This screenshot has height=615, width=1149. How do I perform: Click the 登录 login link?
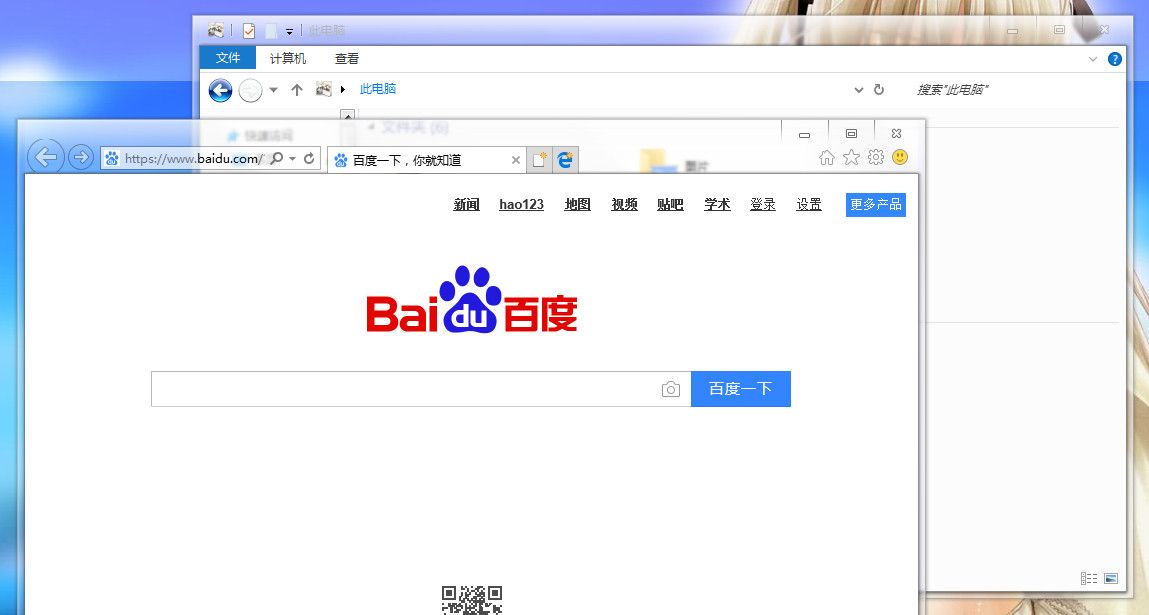pos(763,205)
